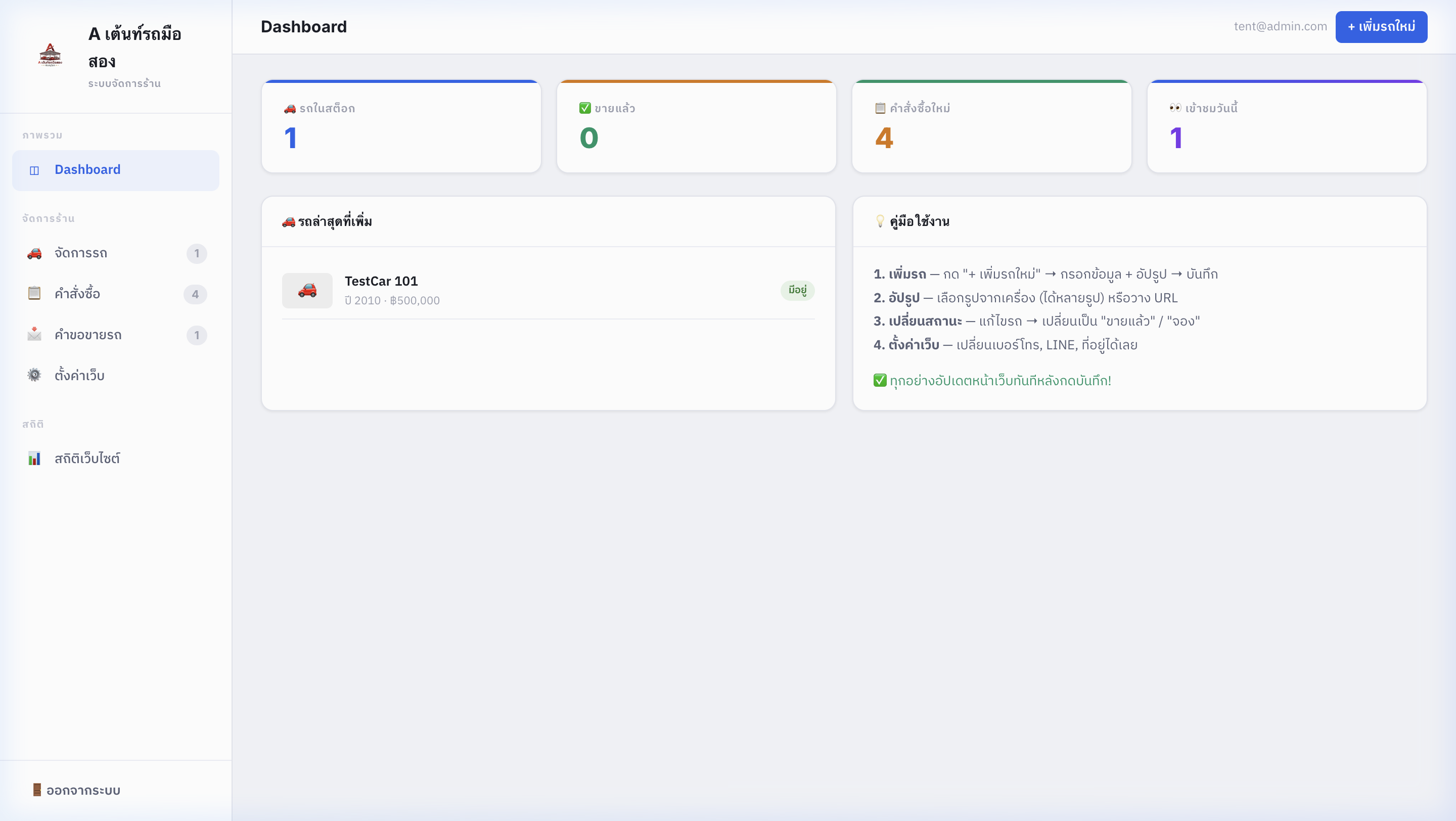
Task: Click the clipboard icon beside คำสั่งซื้อ
Action: point(34,294)
